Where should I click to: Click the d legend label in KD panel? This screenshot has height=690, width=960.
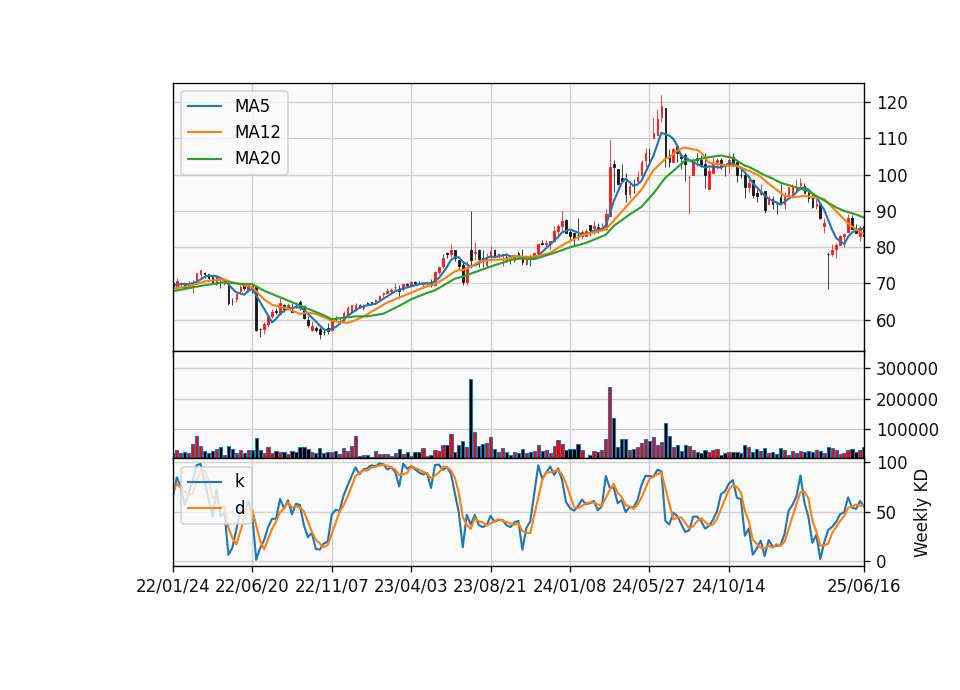[239, 508]
